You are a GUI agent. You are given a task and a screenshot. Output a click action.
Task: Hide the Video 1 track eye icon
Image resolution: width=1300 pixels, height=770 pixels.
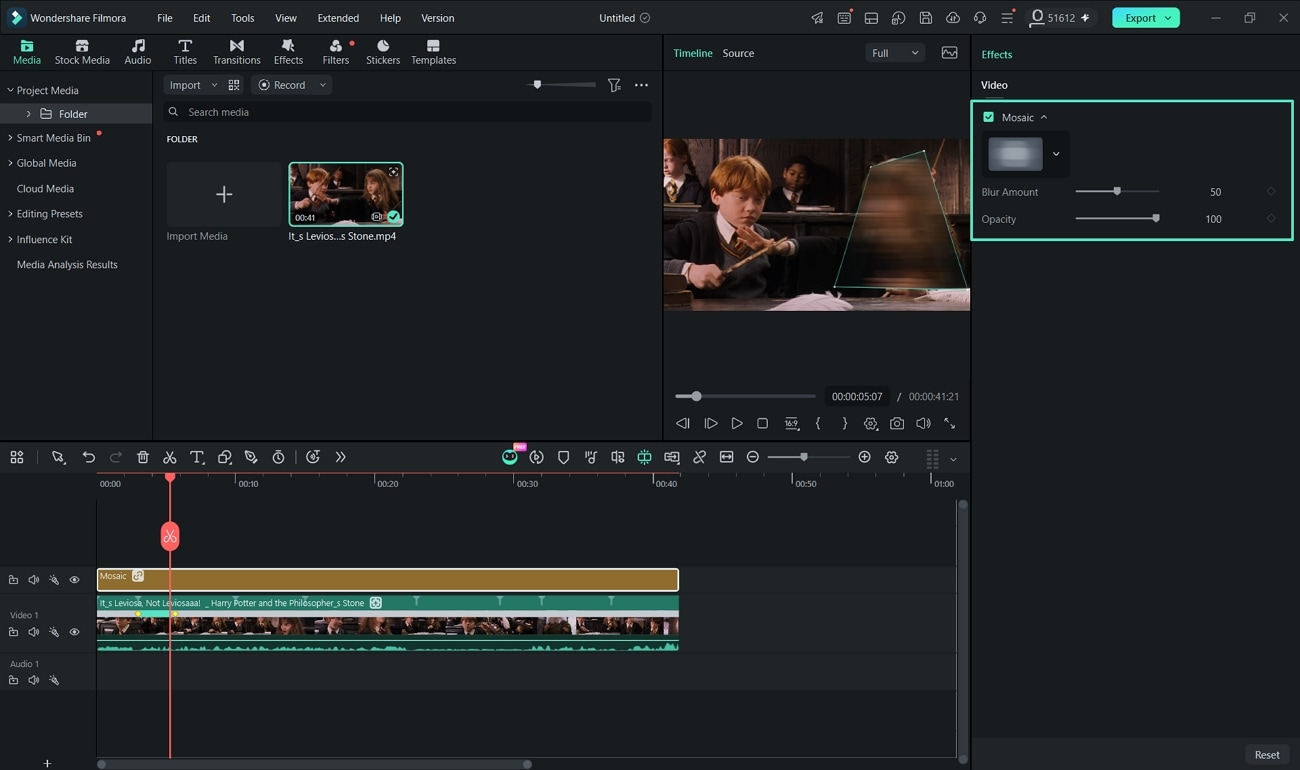(74, 632)
